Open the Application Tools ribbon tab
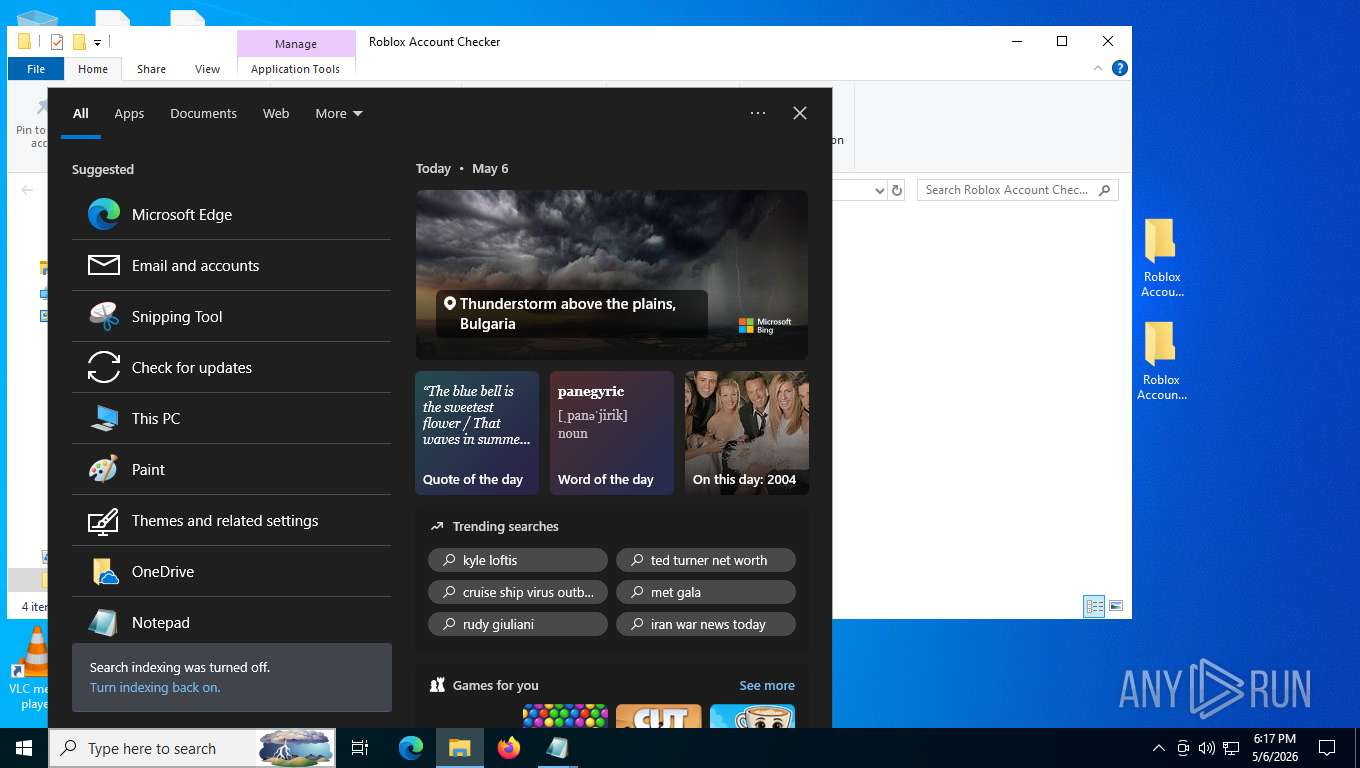 [x=295, y=69]
